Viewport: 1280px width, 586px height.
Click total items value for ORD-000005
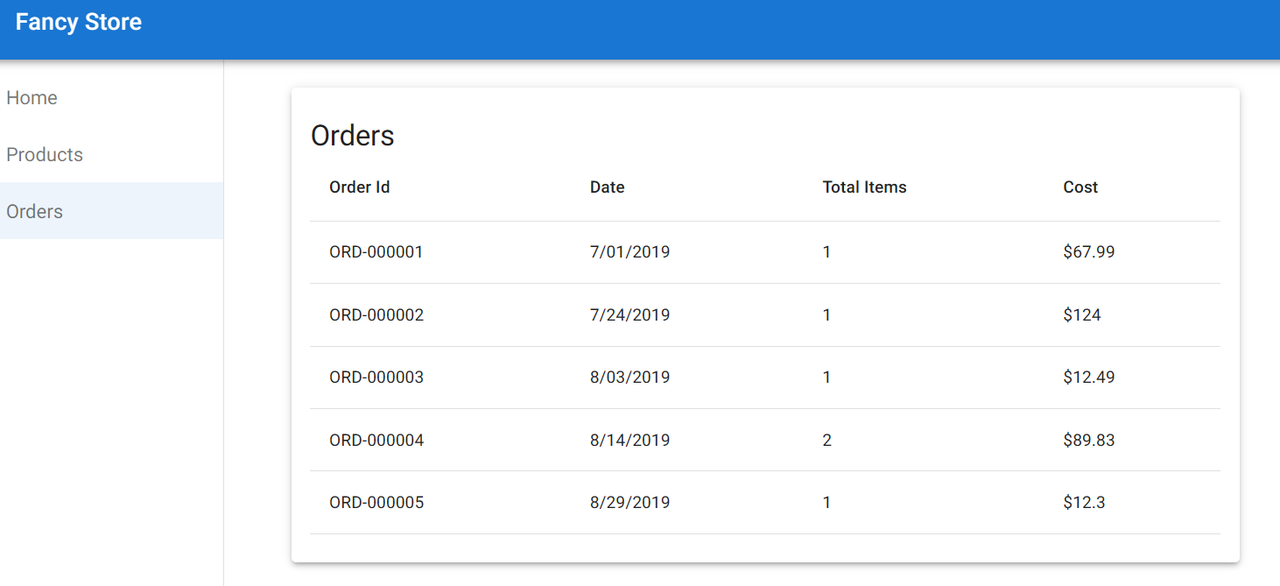tap(827, 502)
